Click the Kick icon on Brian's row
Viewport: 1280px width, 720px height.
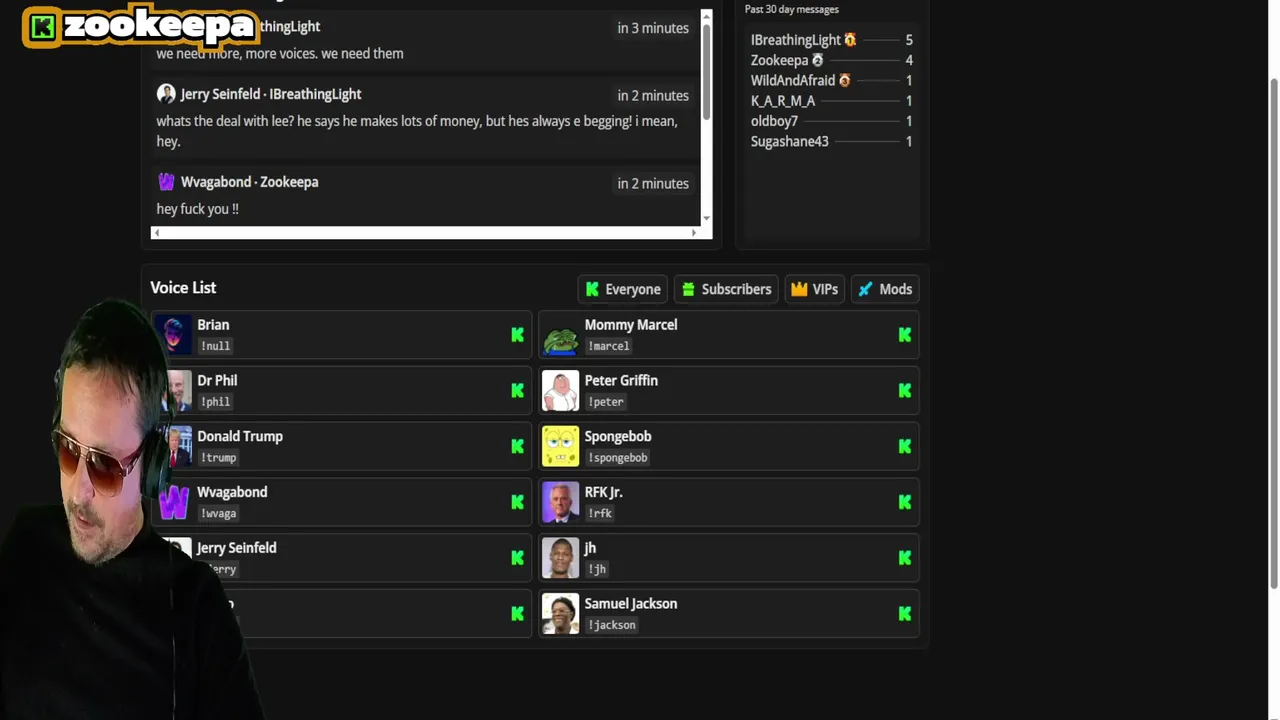517,335
